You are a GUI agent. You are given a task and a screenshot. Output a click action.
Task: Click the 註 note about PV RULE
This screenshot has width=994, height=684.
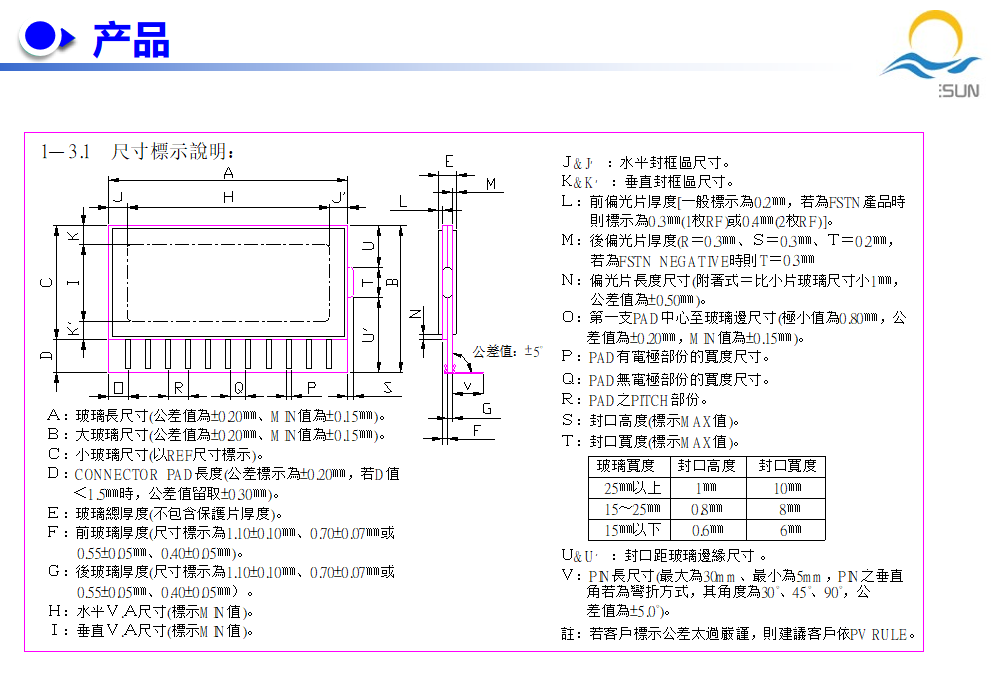[738, 634]
